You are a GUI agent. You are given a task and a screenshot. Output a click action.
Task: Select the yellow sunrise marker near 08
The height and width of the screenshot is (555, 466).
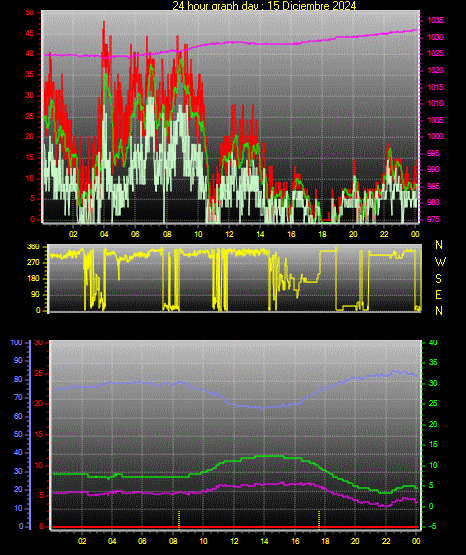pos(179,520)
